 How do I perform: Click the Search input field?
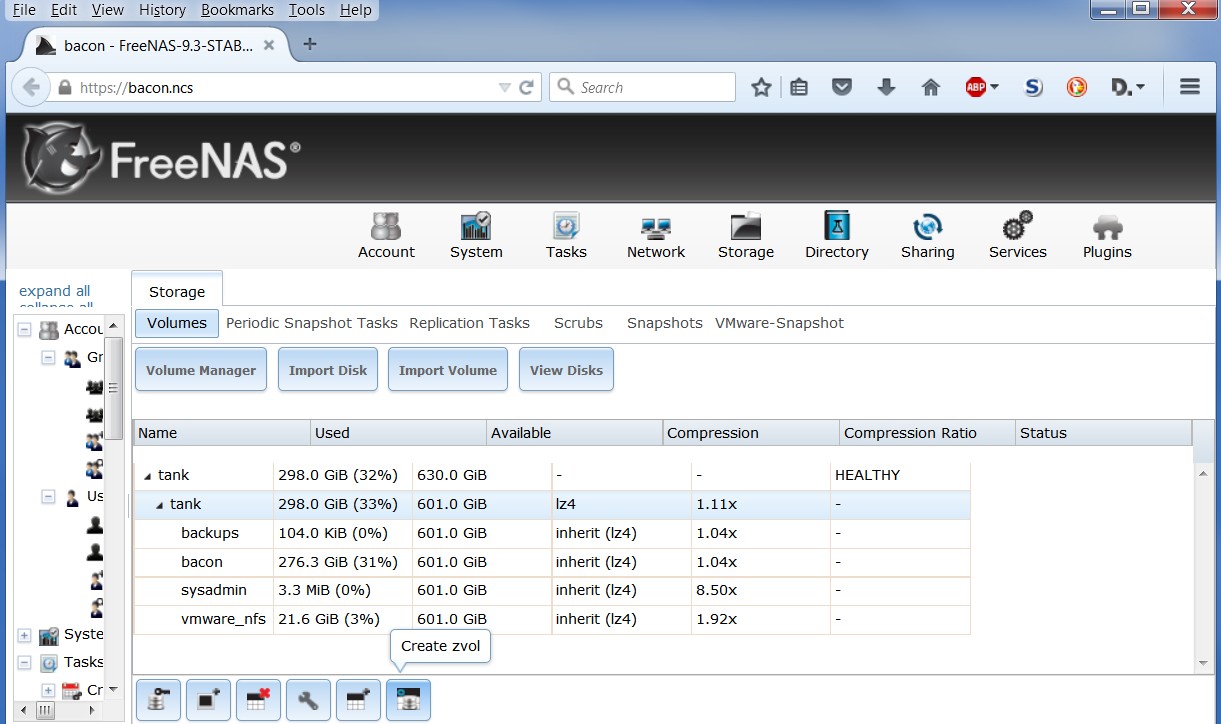click(642, 87)
